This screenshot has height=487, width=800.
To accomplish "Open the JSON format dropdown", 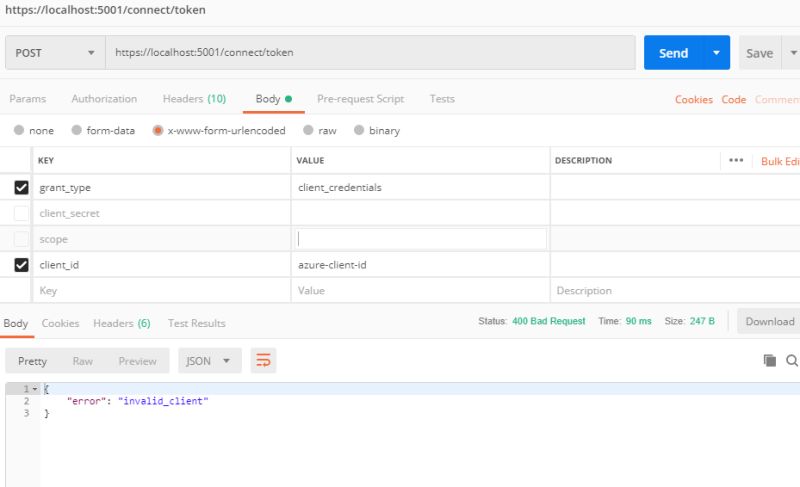I will point(209,361).
